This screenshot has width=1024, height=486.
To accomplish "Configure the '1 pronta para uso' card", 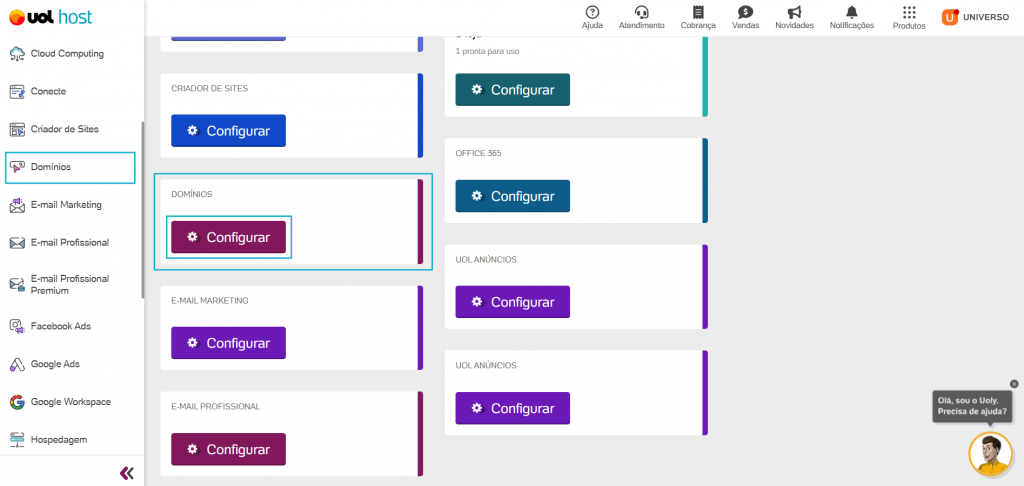I will pos(513,89).
